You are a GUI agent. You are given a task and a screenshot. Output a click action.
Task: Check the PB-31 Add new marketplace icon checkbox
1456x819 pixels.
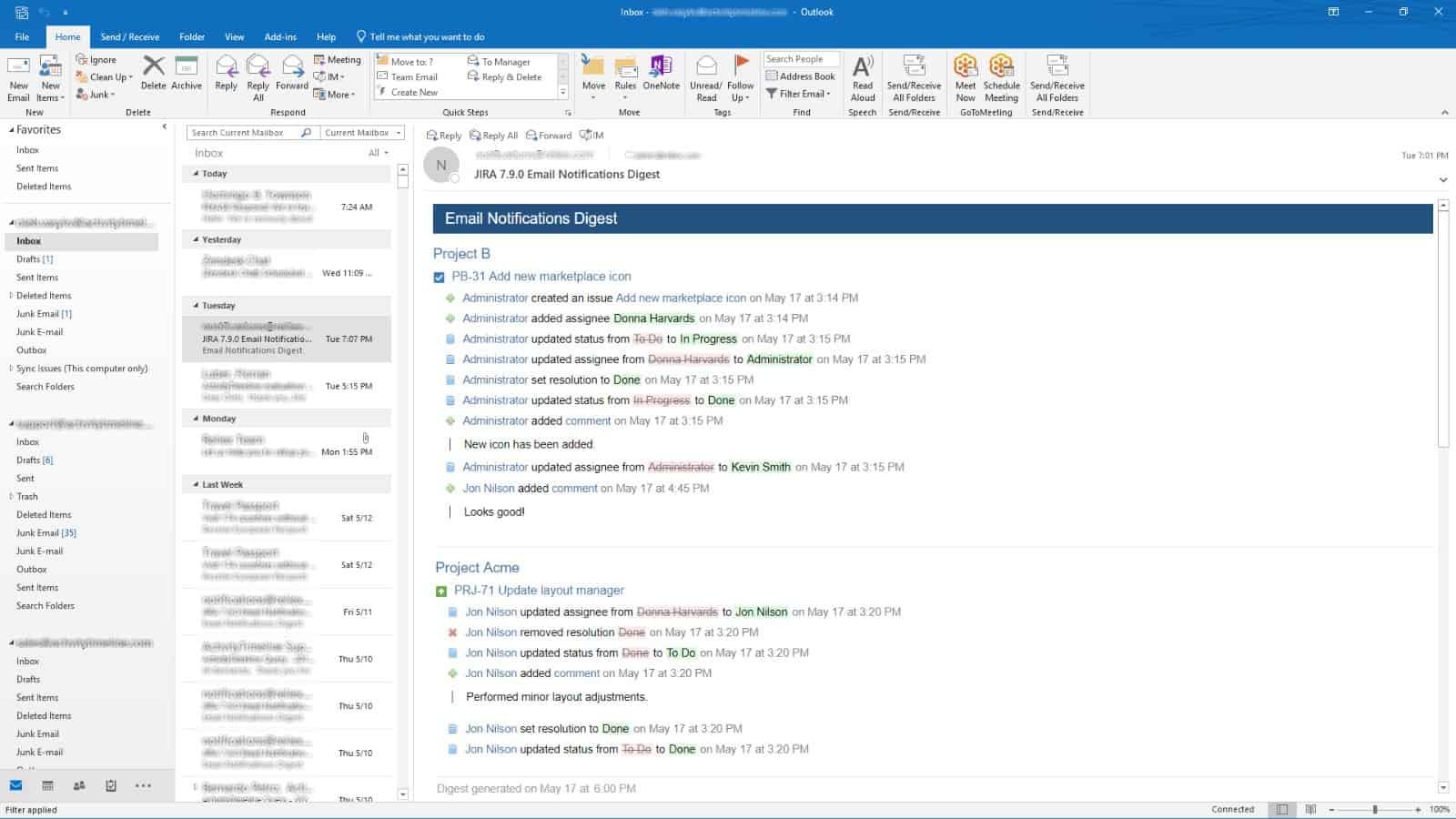coord(440,276)
